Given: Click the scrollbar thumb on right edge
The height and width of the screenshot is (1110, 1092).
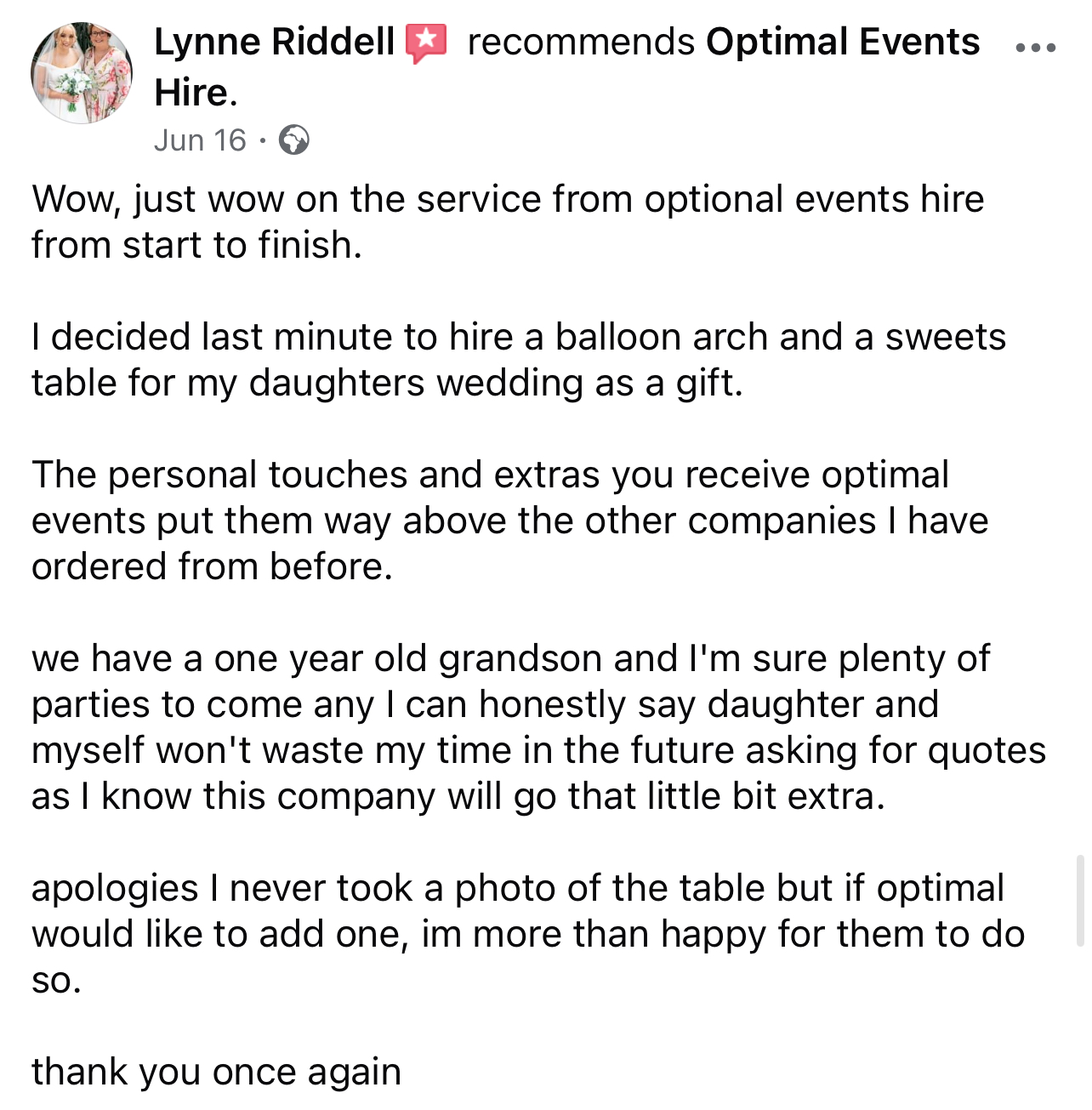Looking at the screenshot, I should (x=1080, y=901).
